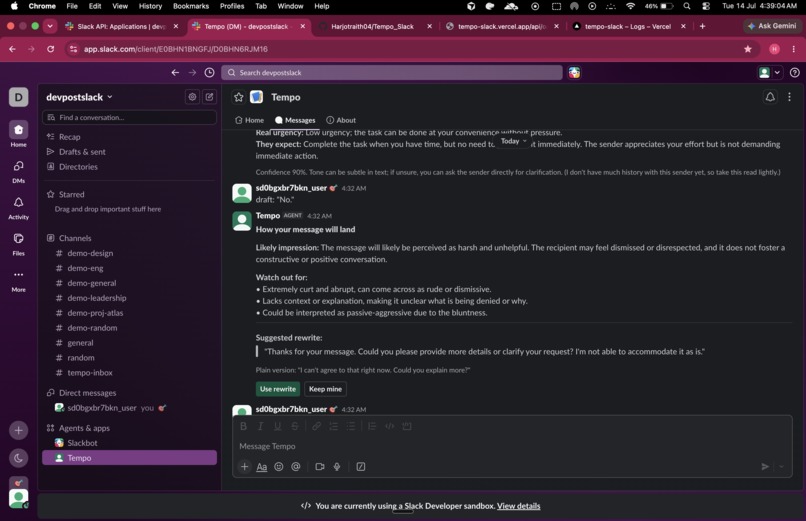Screen dimensions: 806x521
Task: Click the moon pause notifications icon
Action: tap(19, 458)
